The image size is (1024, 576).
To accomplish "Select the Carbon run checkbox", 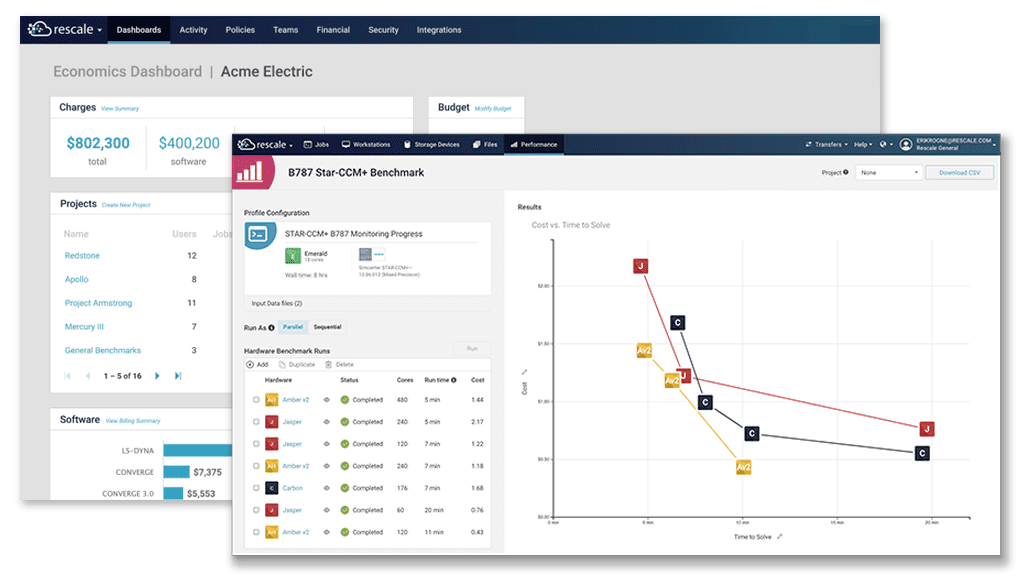I will [256, 488].
